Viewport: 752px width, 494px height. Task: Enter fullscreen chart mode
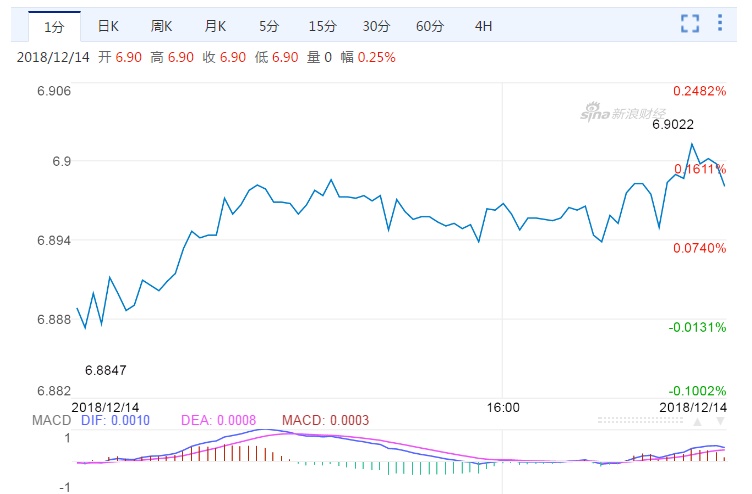click(x=690, y=24)
